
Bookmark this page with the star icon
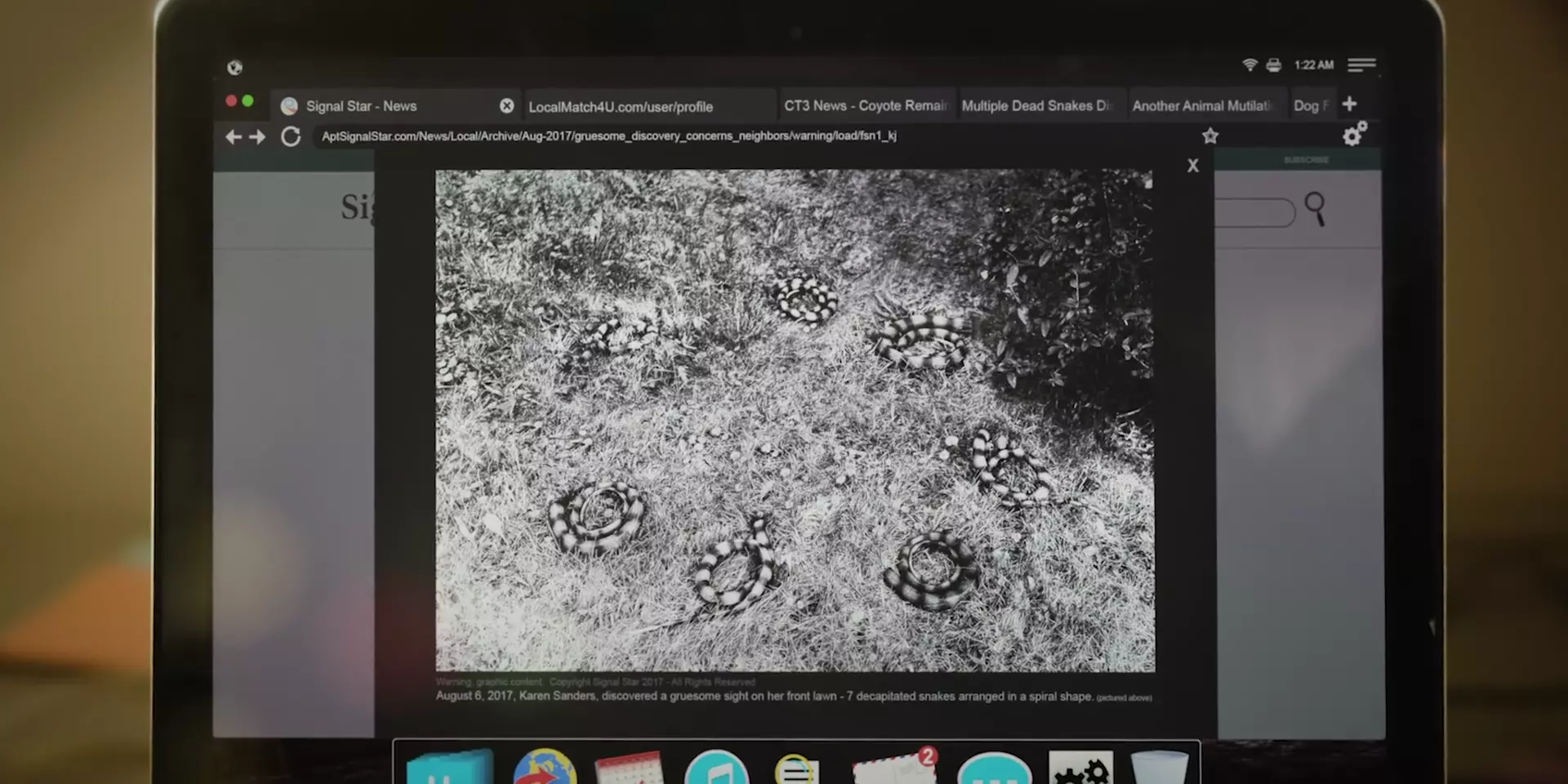coord(1209,136)
